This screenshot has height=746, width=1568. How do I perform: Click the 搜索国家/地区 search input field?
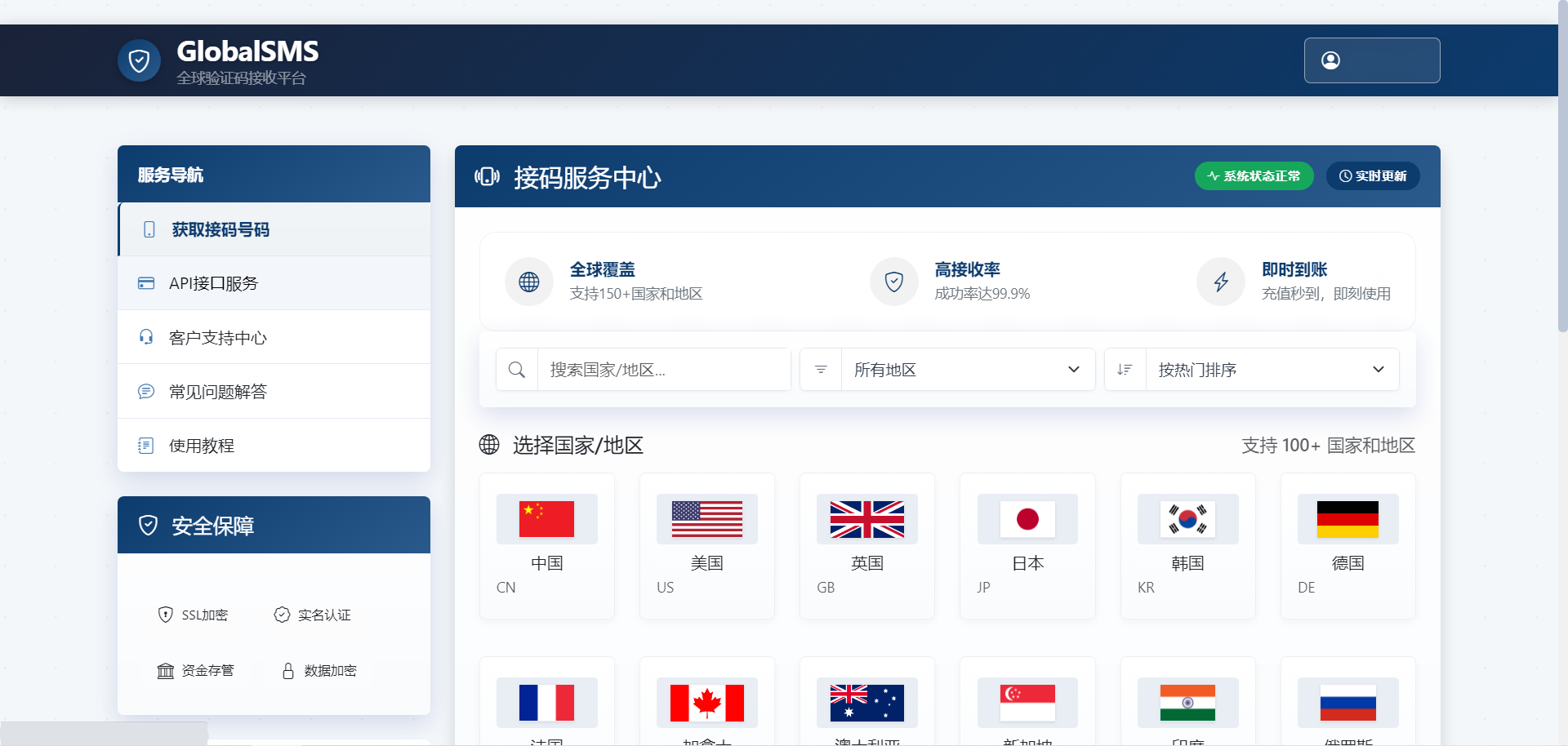[x=663, y=369]
